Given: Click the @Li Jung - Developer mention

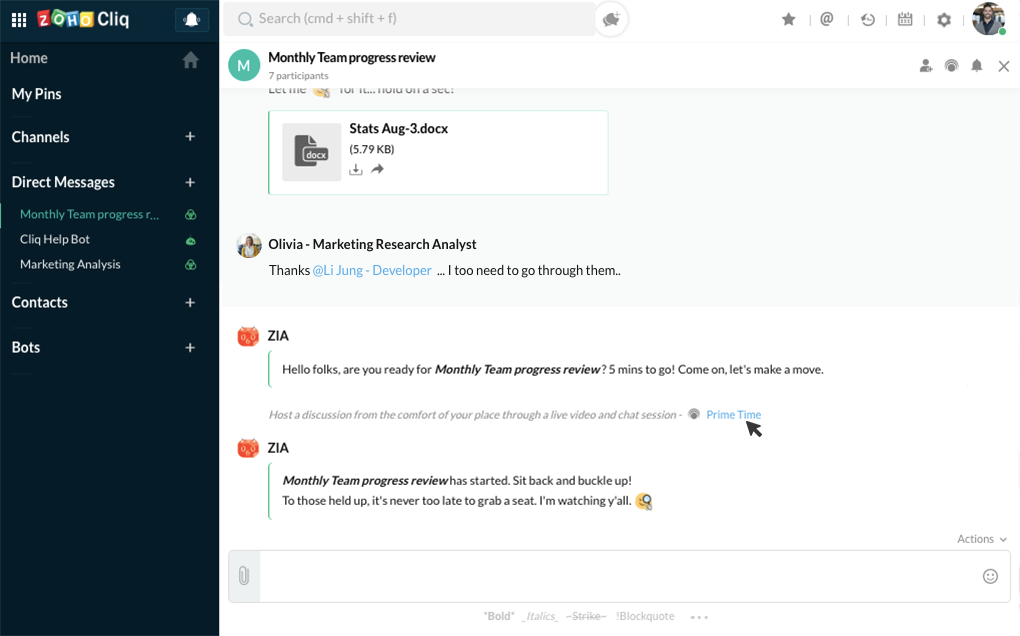Looking at the screenshot, I should pos(372,271).
